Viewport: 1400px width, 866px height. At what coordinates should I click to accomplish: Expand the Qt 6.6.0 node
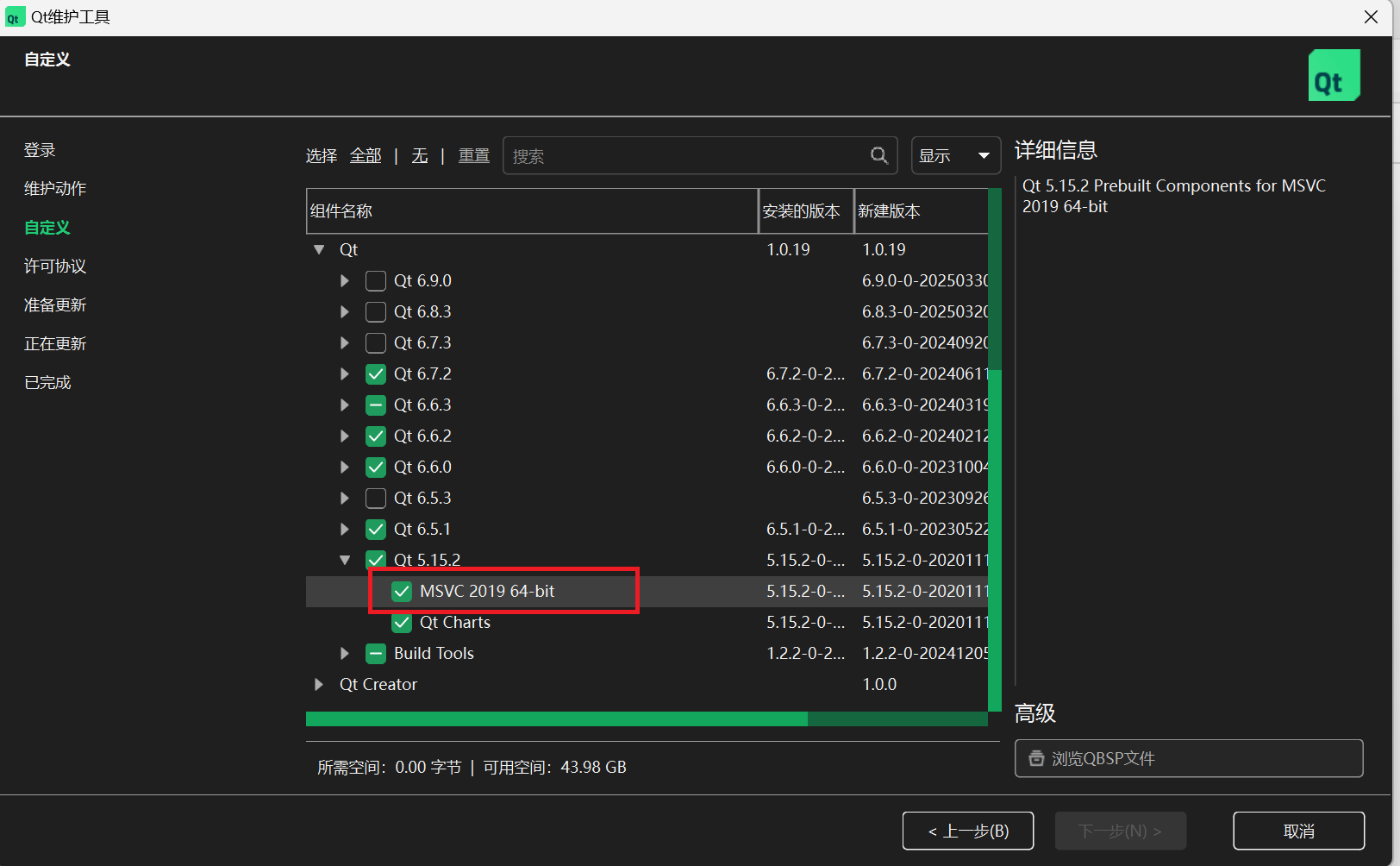(345, 467)
